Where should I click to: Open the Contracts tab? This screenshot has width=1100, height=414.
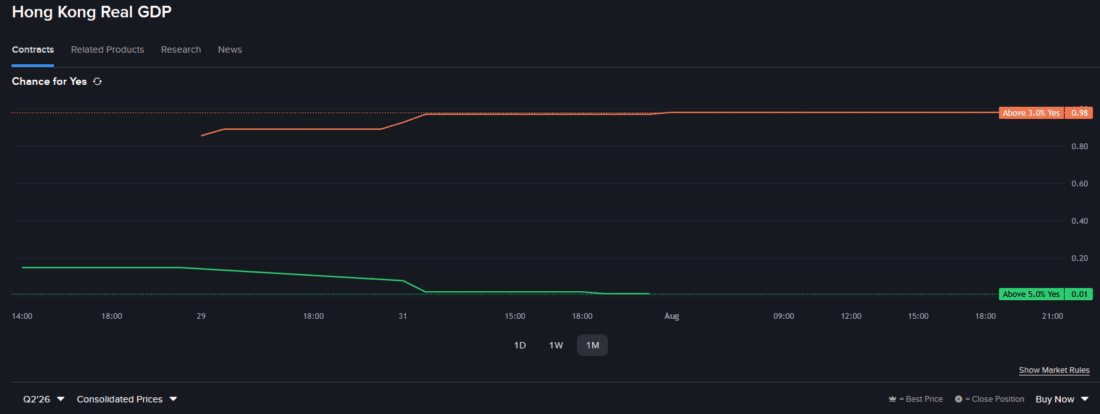click(x=33, y=50)
